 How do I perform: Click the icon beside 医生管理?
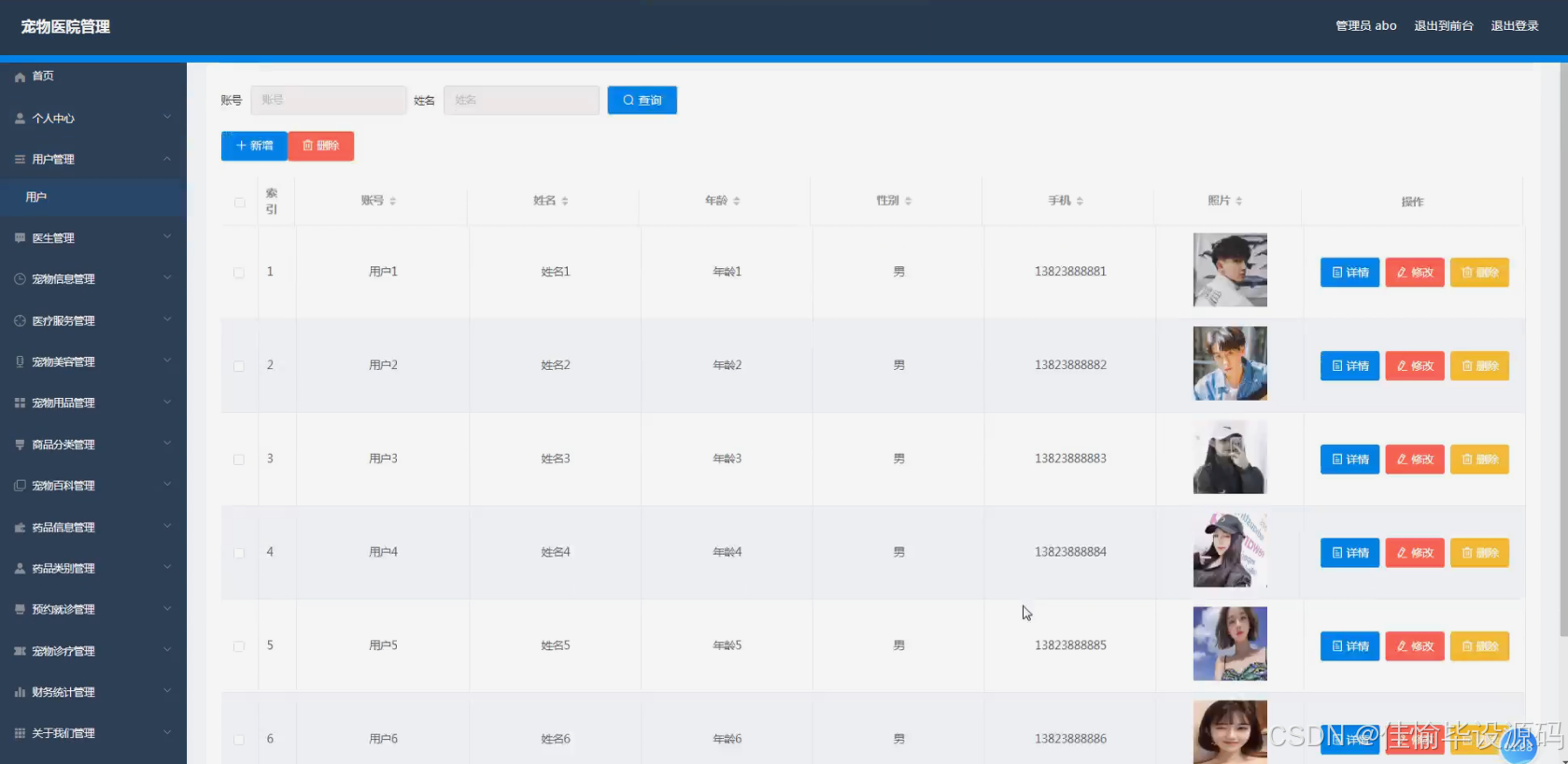tap(20, 238)
